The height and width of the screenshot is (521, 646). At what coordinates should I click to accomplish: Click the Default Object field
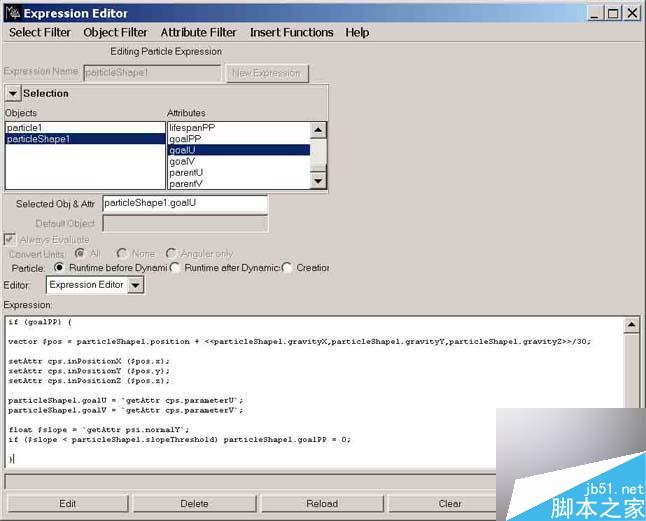tap(185, 224)
